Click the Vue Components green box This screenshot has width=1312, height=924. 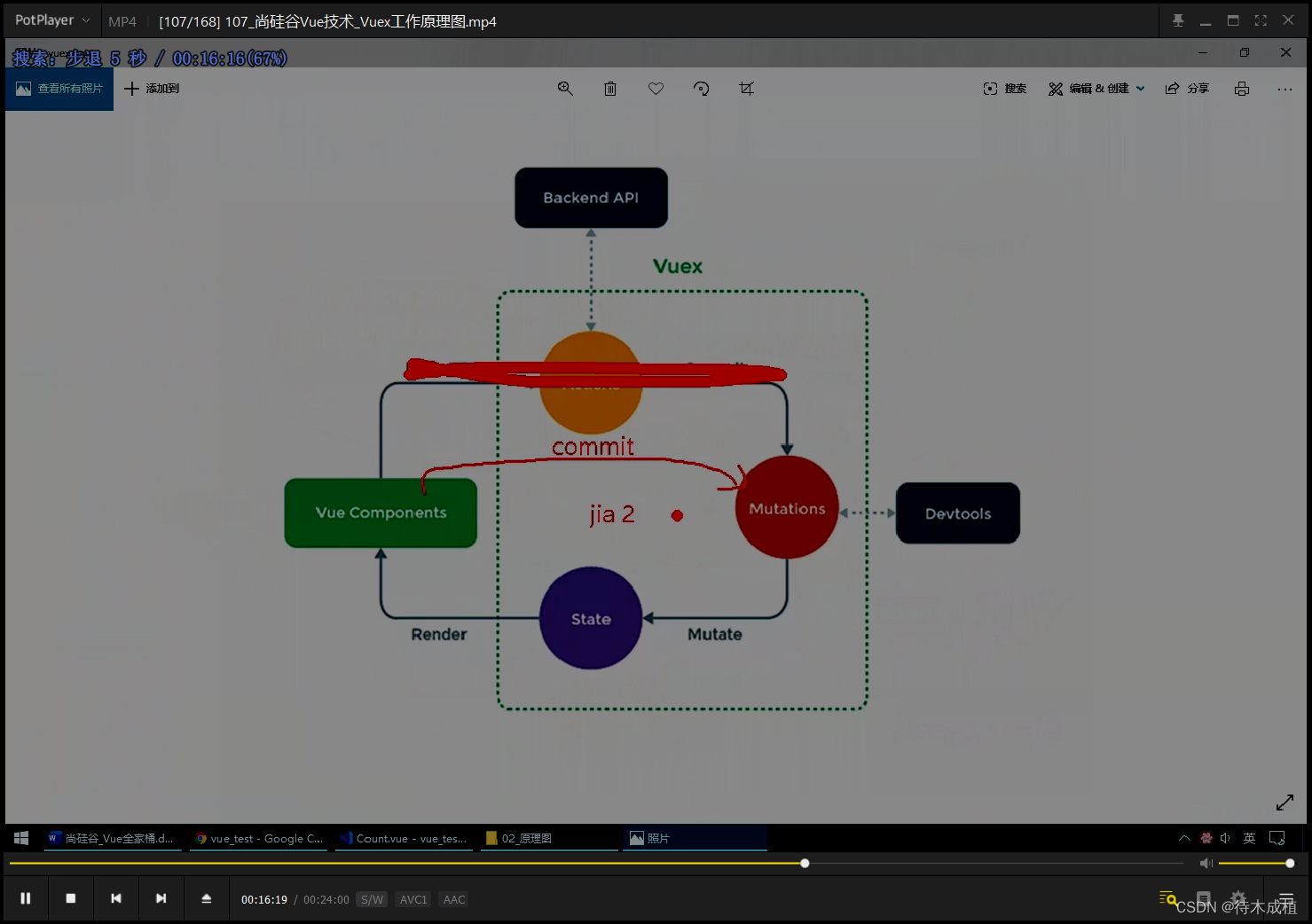(381, 513)
